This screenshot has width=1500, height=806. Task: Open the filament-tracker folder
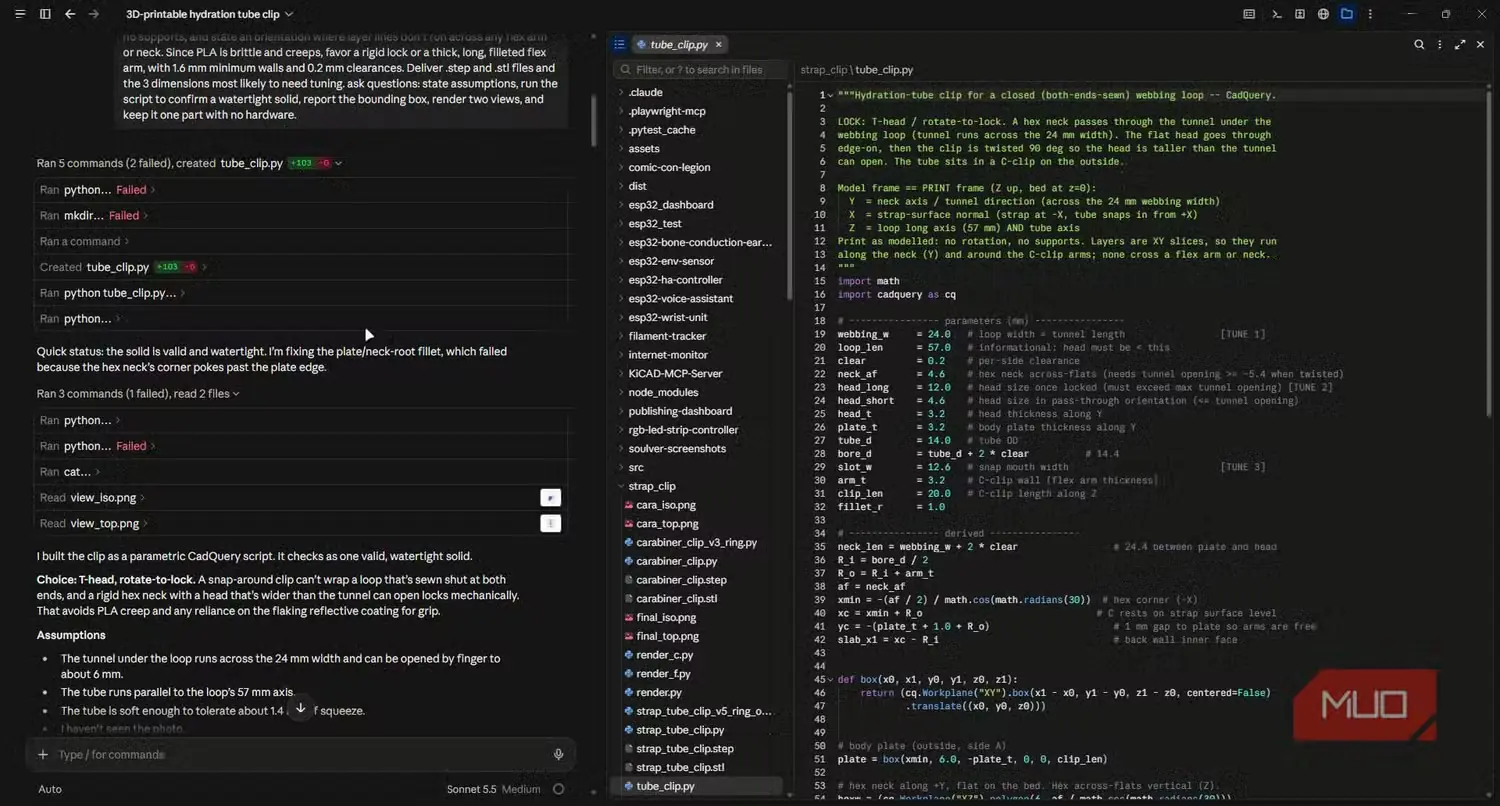pyautogui.click(x=667, y=336)
